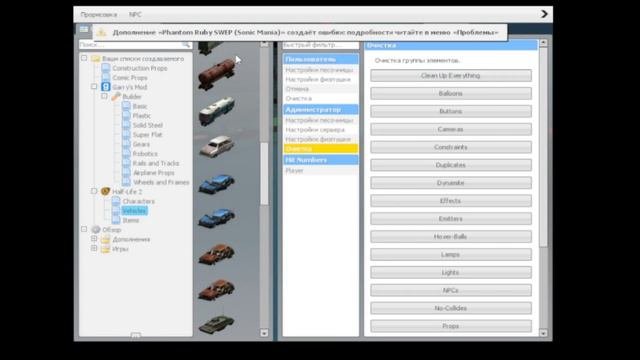Click the page icon beside Gears

[x=126, y=144]
